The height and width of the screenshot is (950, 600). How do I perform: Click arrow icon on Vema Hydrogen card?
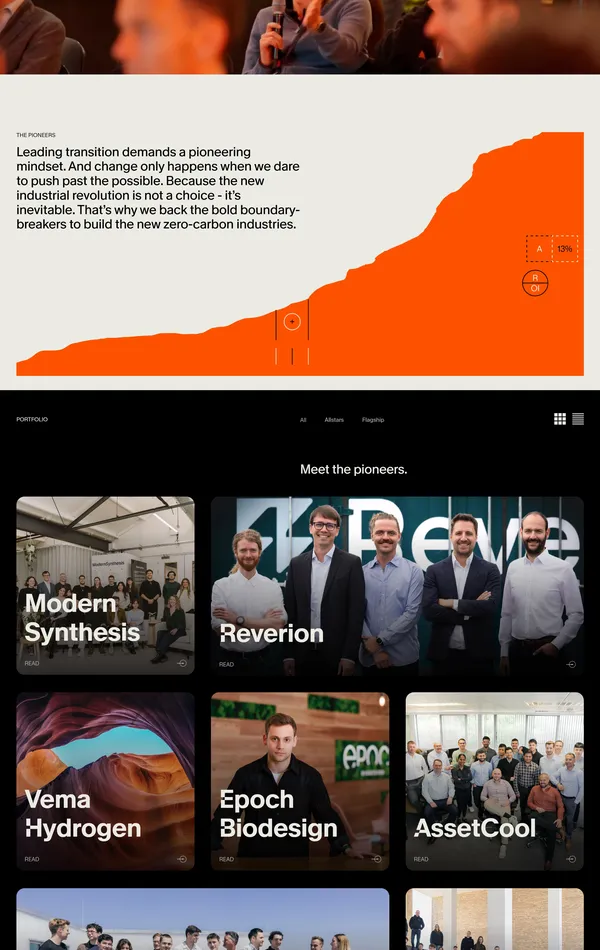(x=182, y=859)
